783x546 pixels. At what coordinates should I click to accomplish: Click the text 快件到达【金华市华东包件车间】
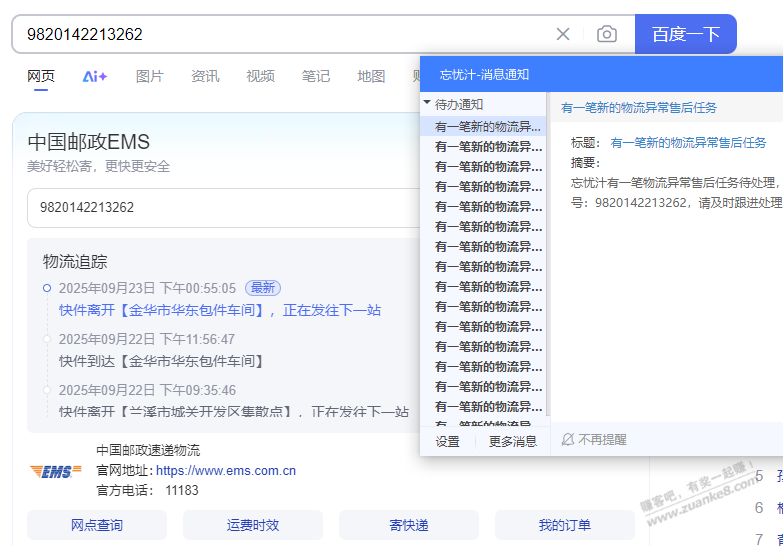coord(161,361)
